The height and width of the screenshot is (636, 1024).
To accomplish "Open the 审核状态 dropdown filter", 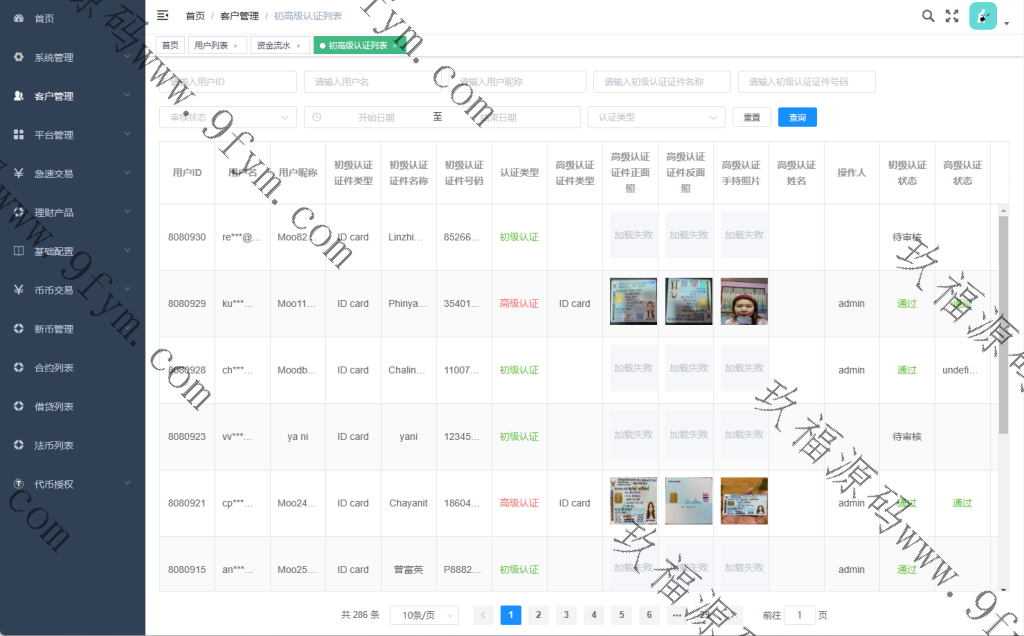I will [227, 117].
